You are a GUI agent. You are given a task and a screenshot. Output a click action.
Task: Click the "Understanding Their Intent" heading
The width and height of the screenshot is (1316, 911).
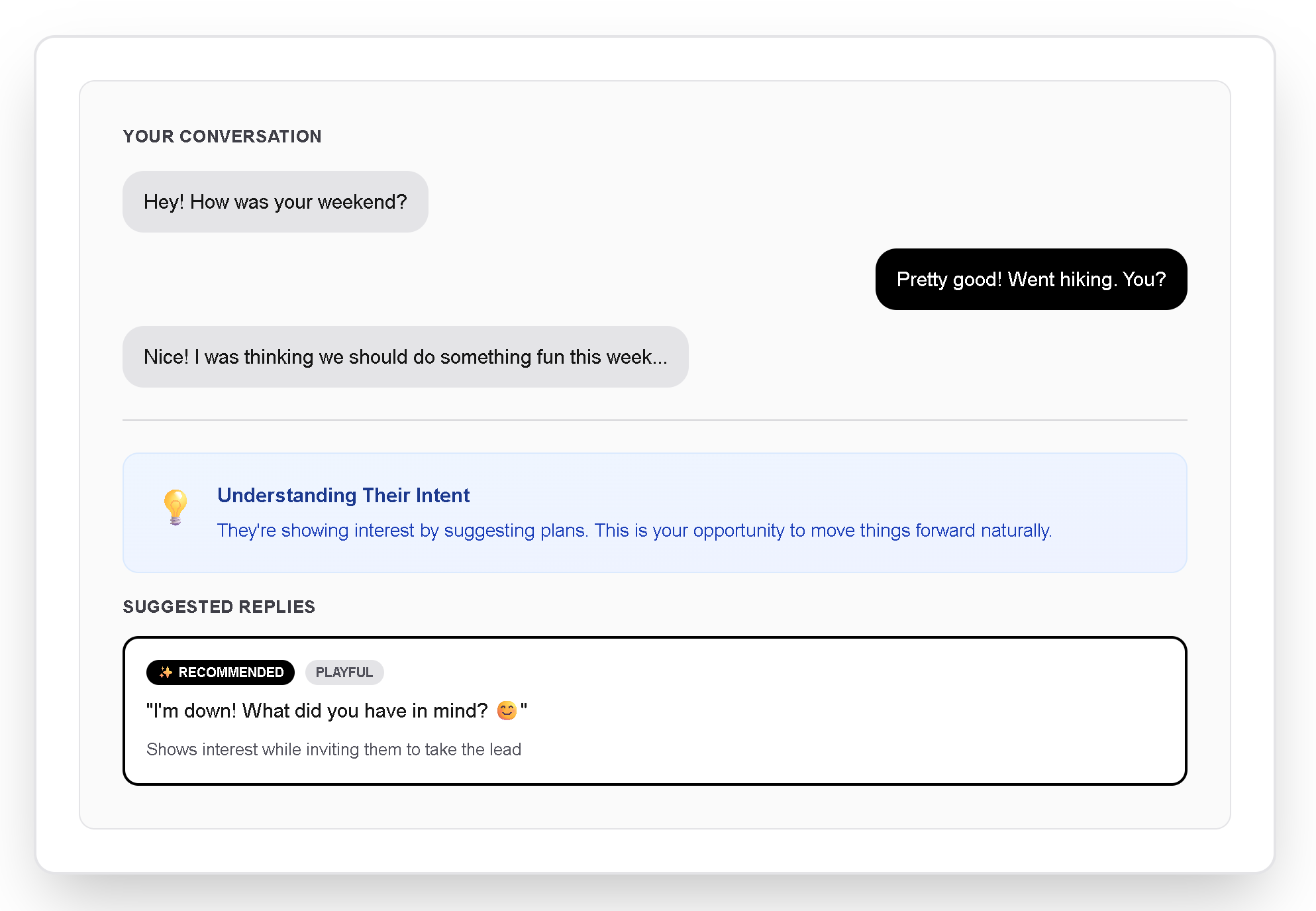(343, 495)
